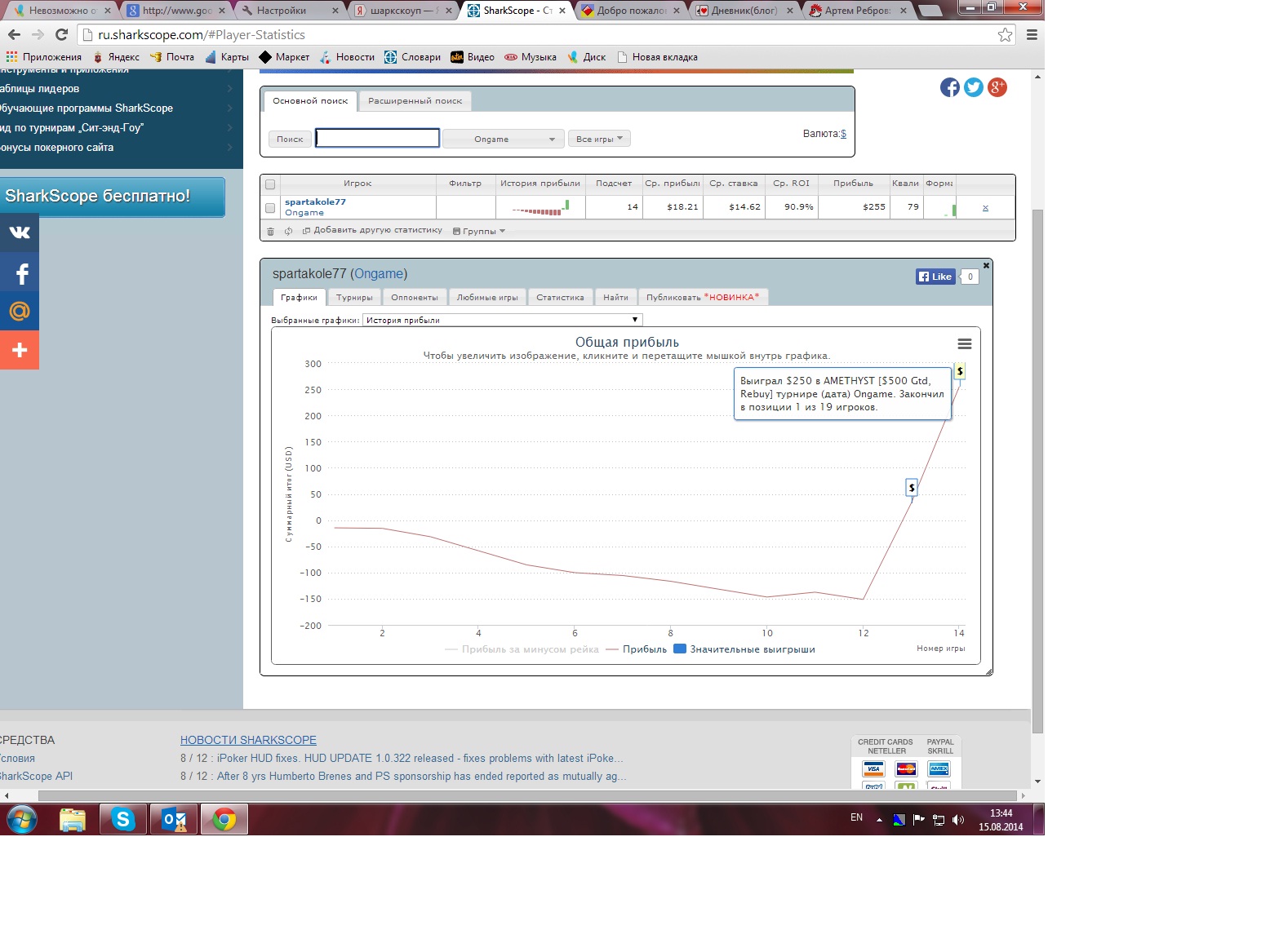Click the Google Plus round icon

pos(997,87)
